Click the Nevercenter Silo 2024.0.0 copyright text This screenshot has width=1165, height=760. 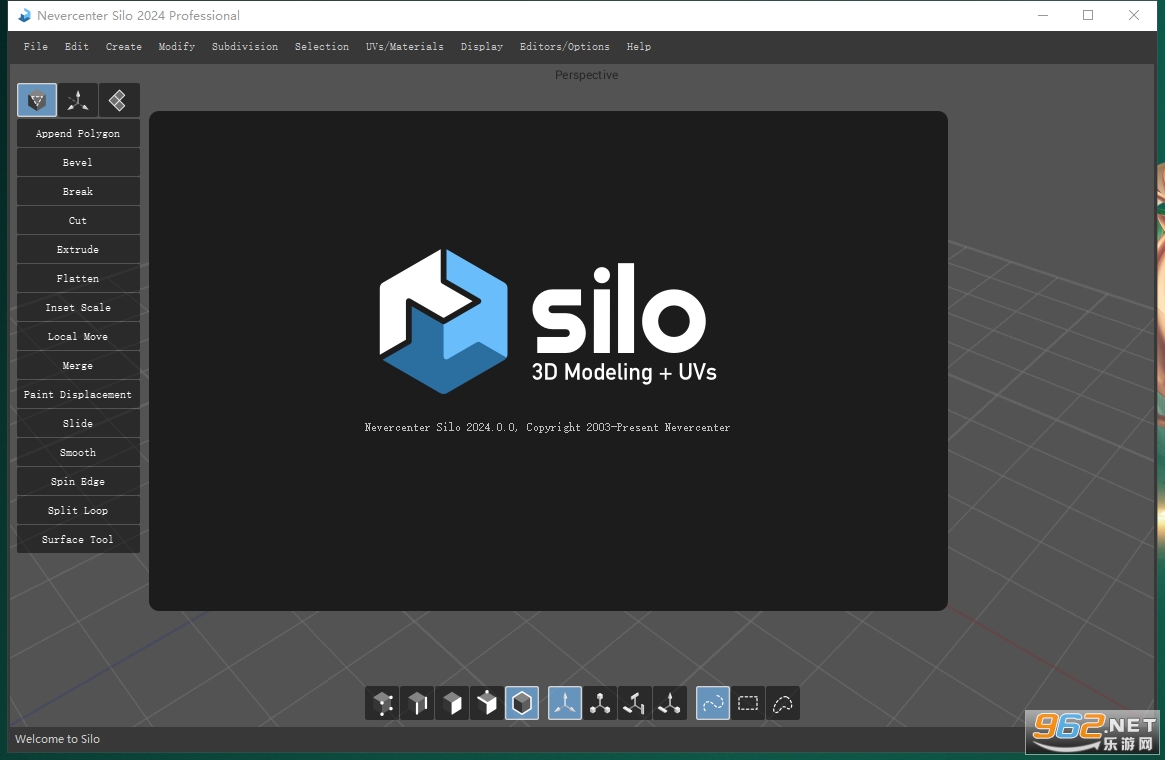coord(547,427)
